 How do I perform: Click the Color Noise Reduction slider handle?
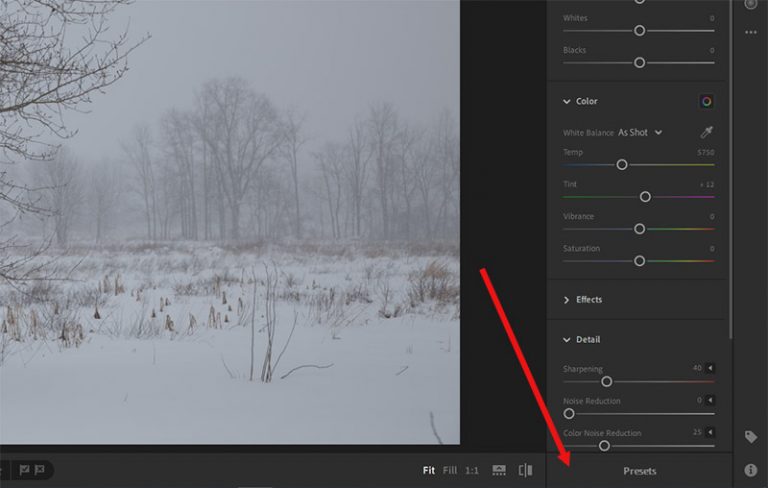pyautogui.click(x=604, y=445)
